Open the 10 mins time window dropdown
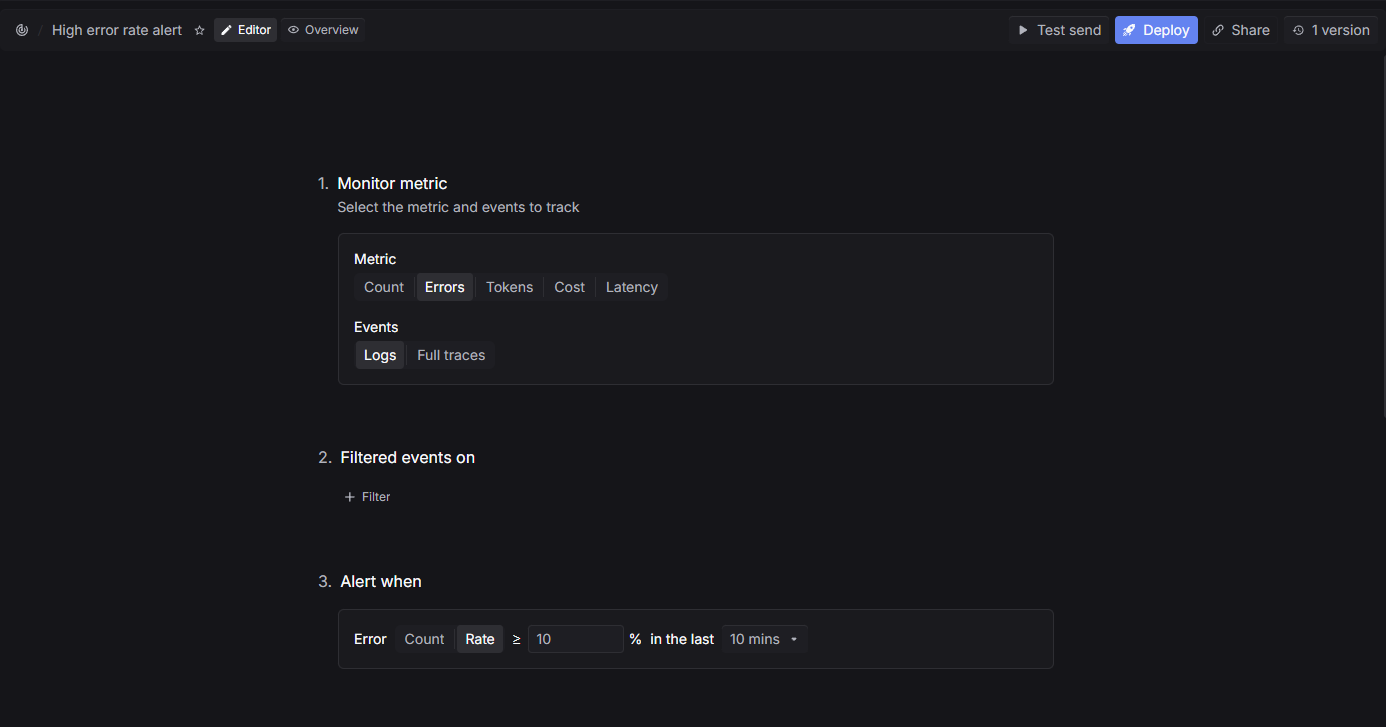The width and height of the screenshot is (1386, 727). 764,639
